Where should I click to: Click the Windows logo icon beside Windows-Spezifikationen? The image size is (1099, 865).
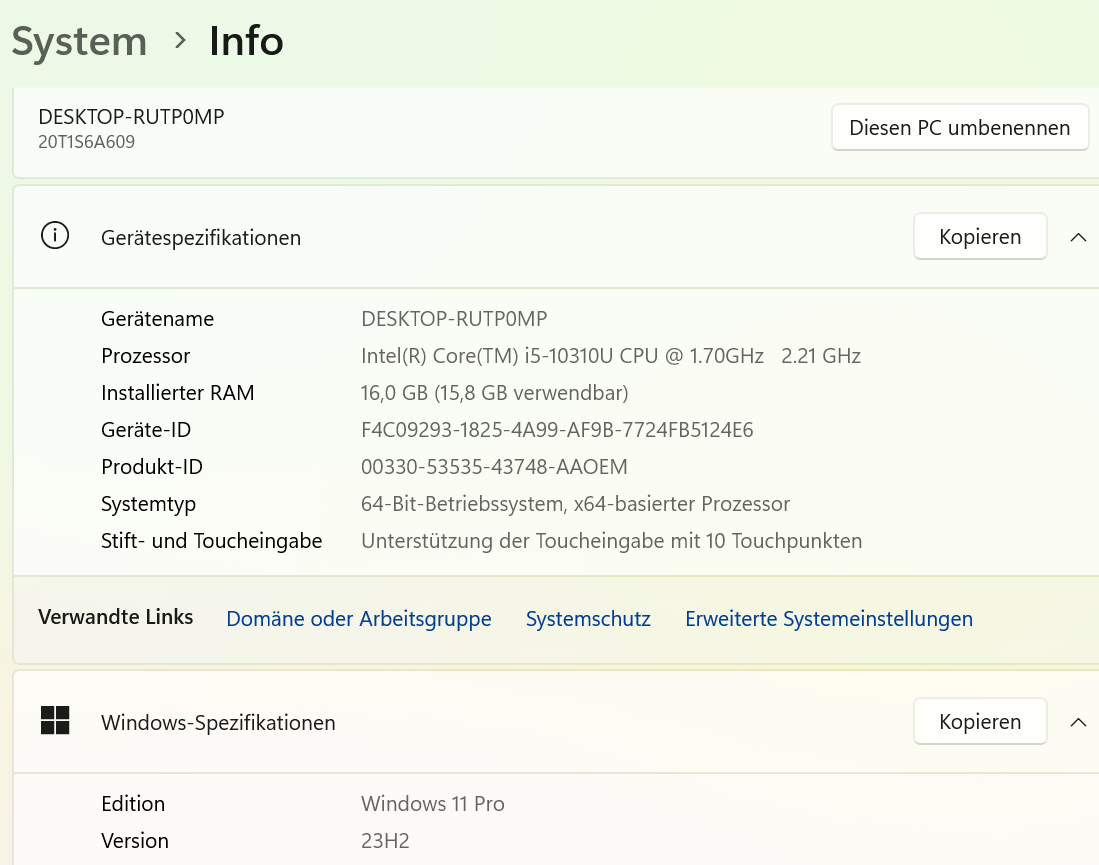[x=55, y=721]
